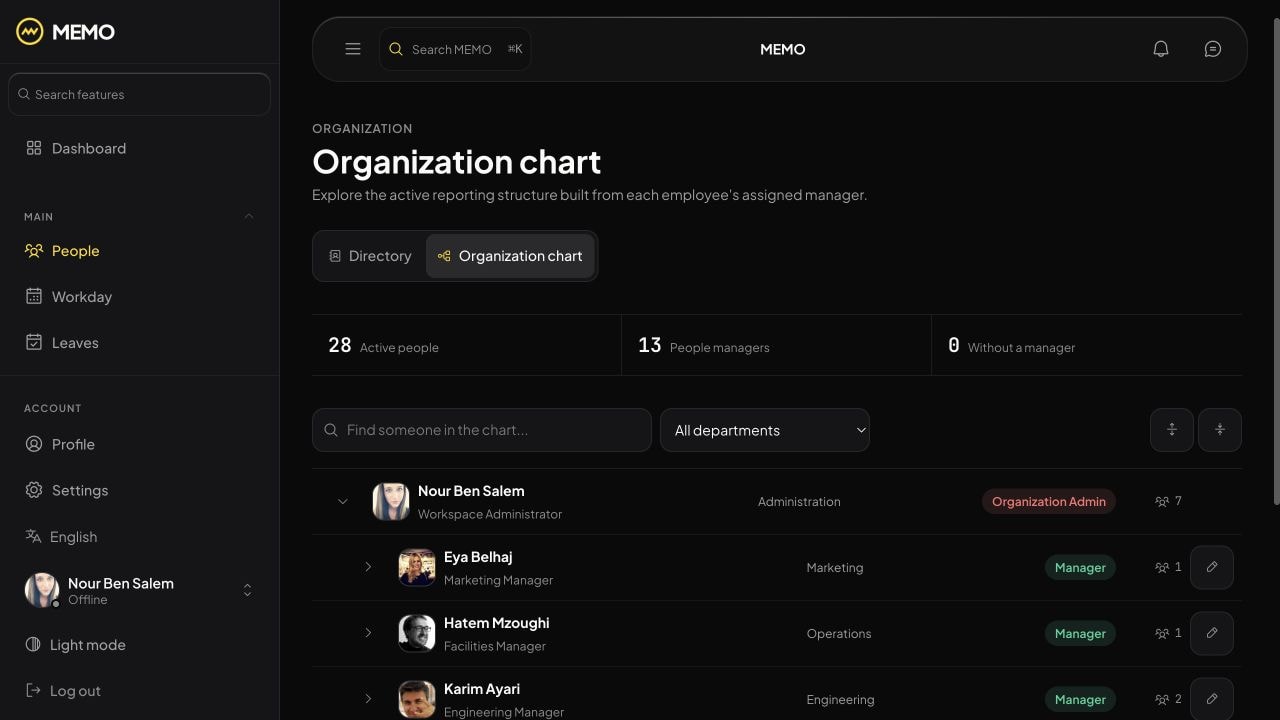Click Nour Ben Salem's 7 reports count

[1168, 501]
